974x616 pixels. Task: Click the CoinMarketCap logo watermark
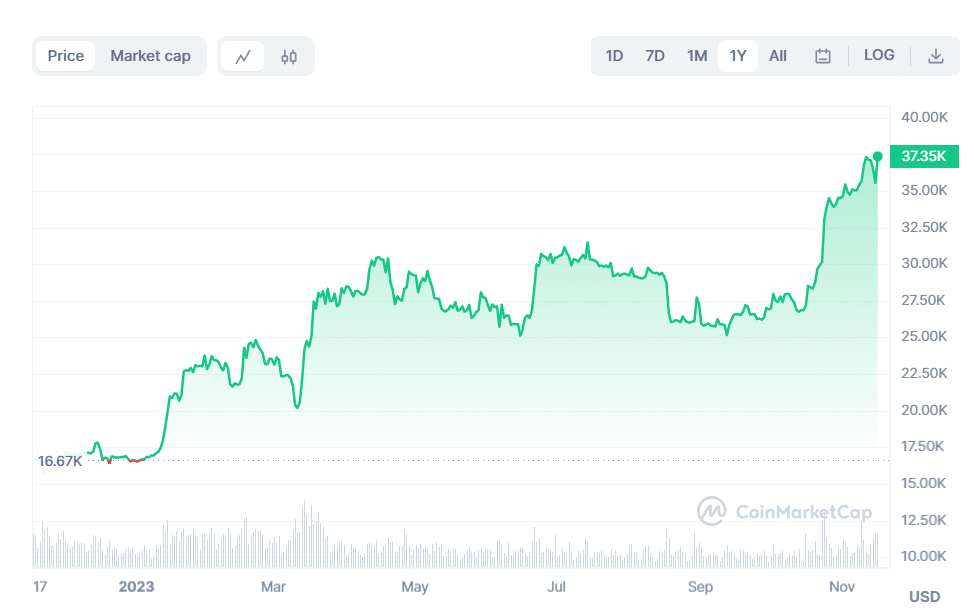(785, 510)
